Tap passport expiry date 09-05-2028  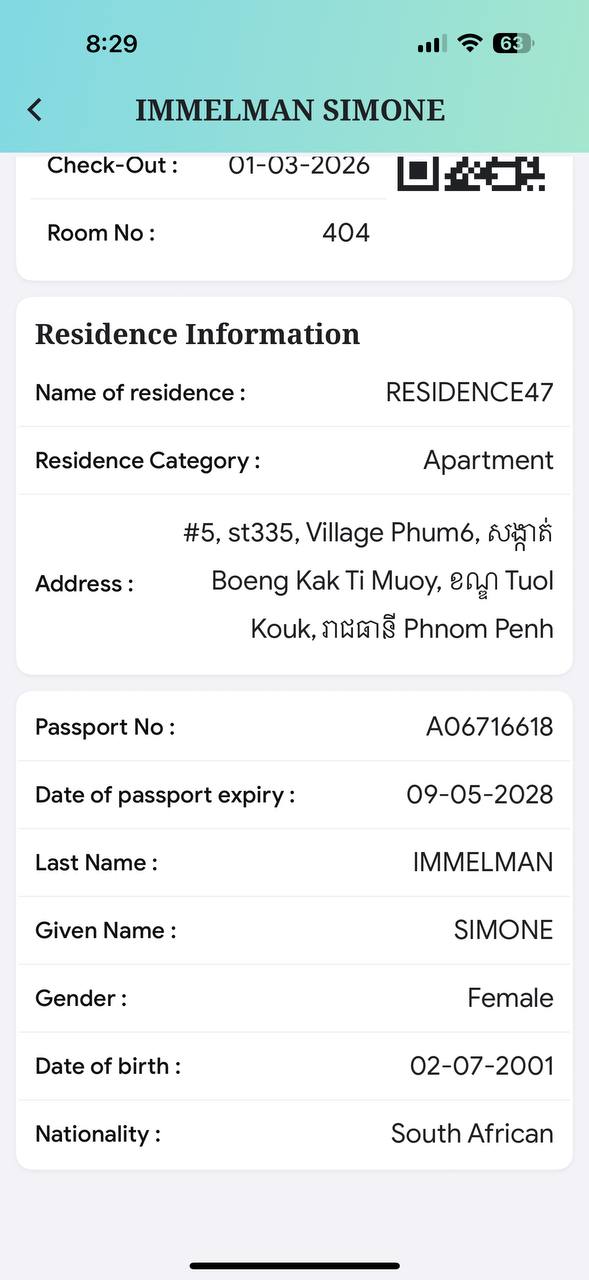click(x=479, y=795)
